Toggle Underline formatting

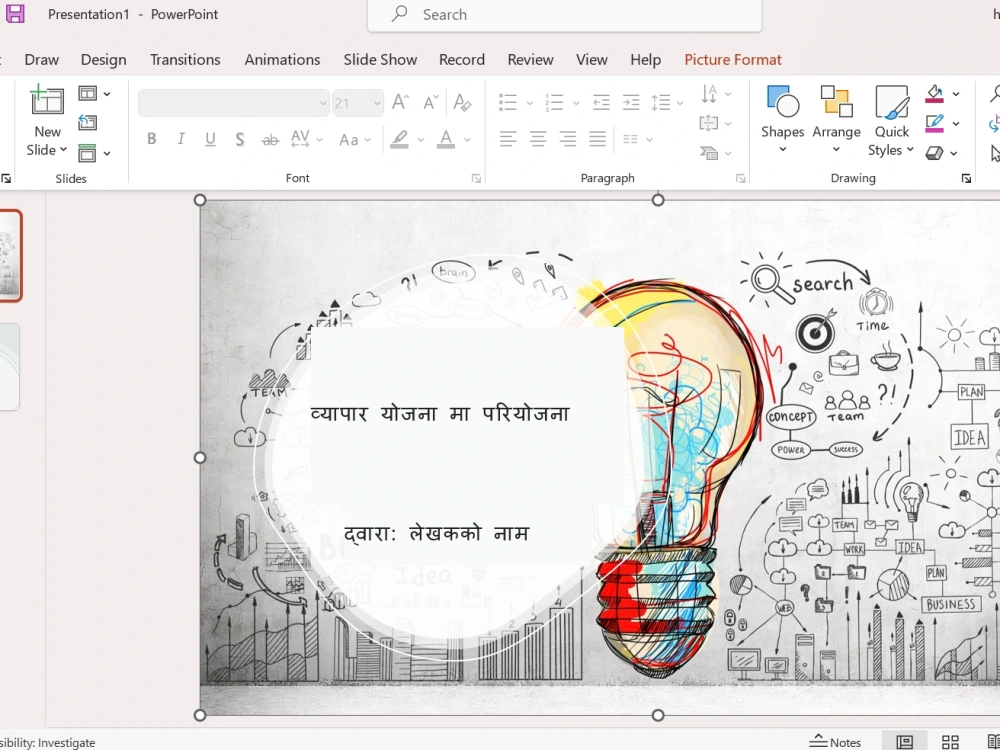210,139
